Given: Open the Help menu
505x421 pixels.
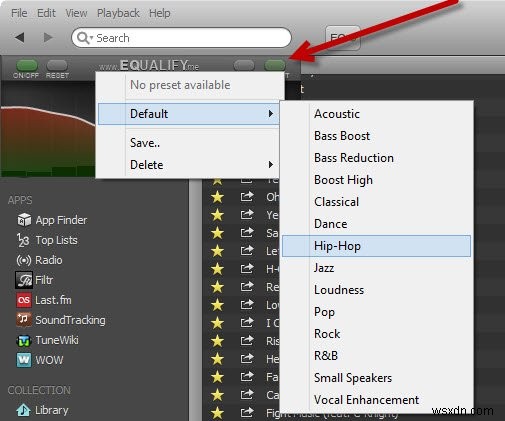Looking at the screenshot, I should (x=160, y=13).
